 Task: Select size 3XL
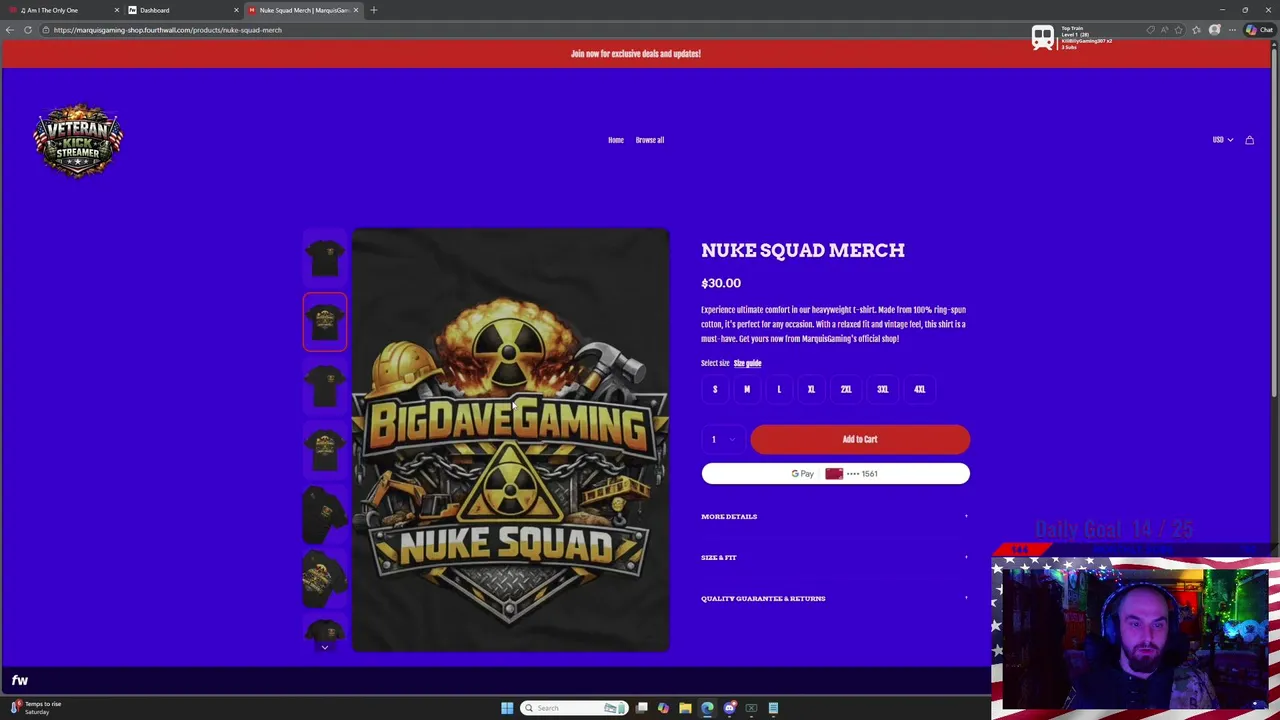coord(883,389)
